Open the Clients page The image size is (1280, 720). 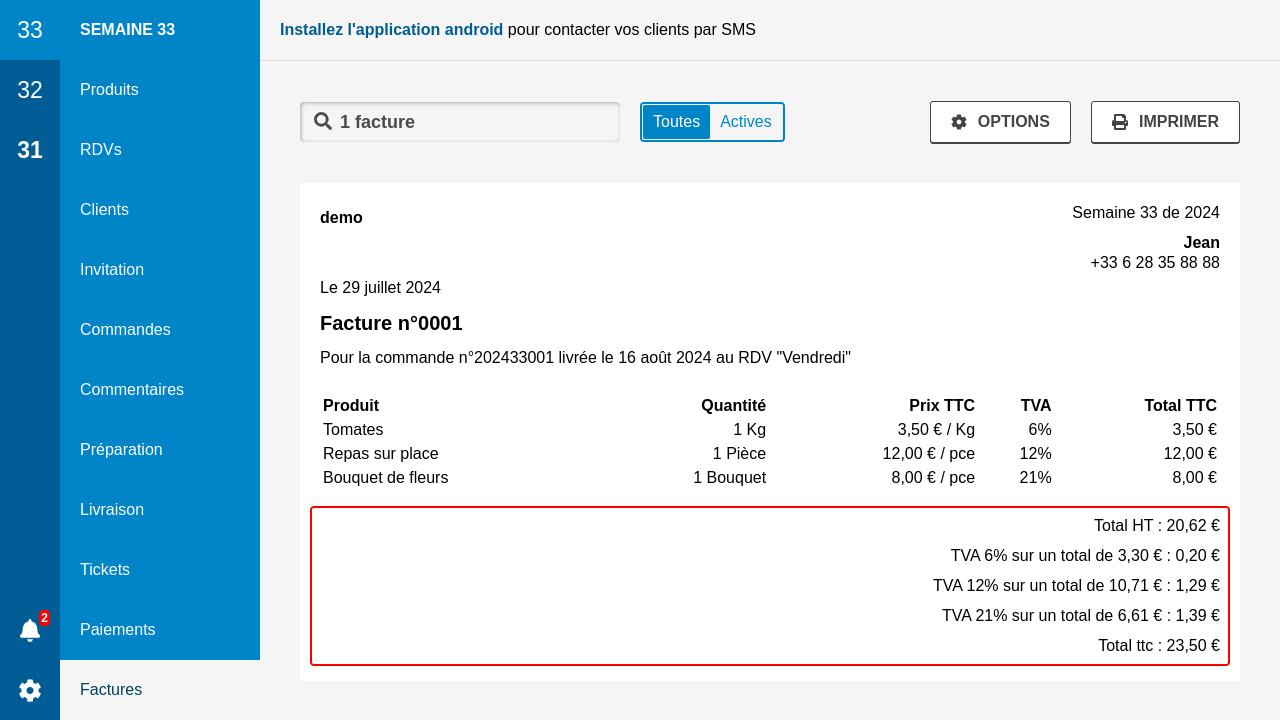pyautogui.click(x=104, y=210)
